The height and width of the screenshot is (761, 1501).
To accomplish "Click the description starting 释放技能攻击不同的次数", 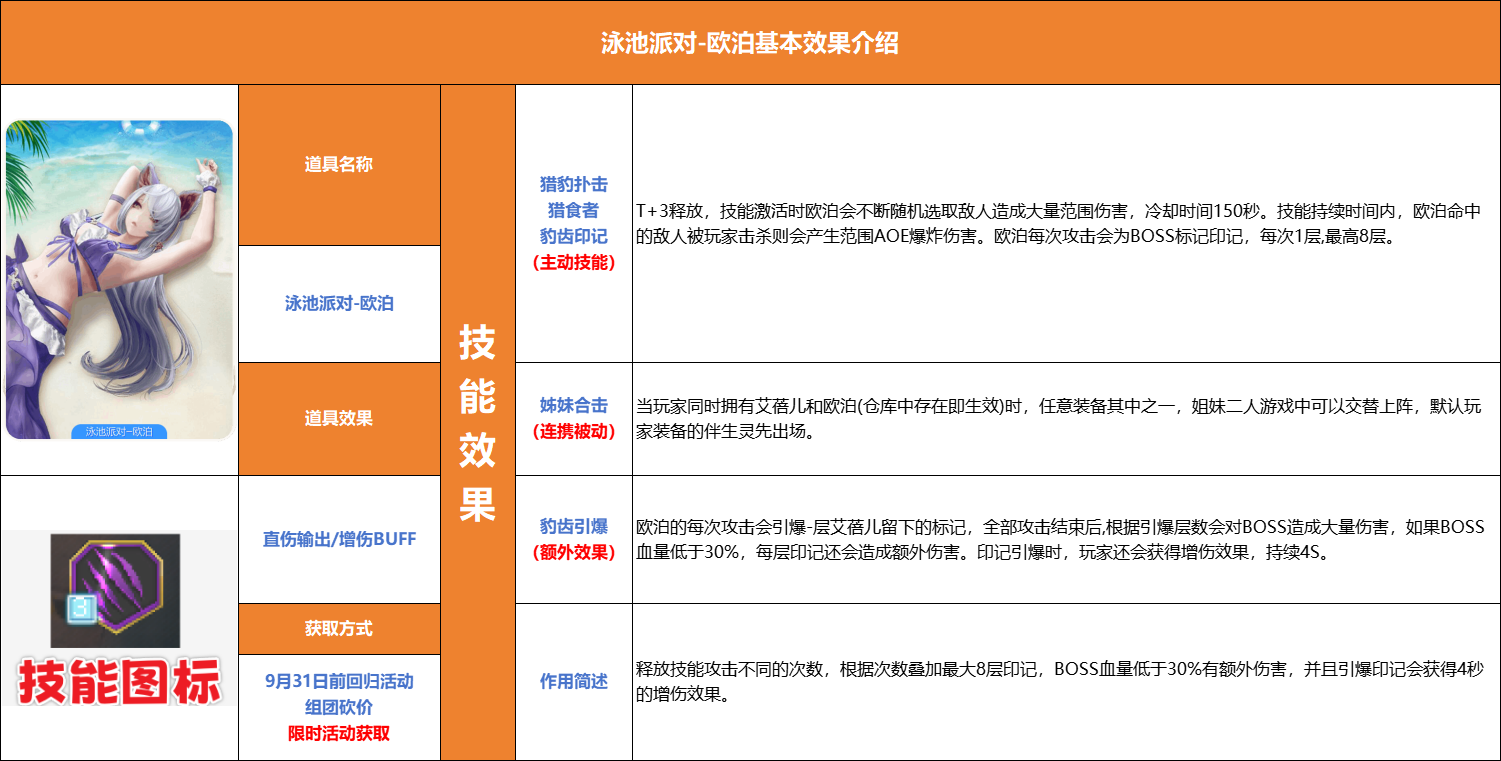I will tap(1059, 682).
